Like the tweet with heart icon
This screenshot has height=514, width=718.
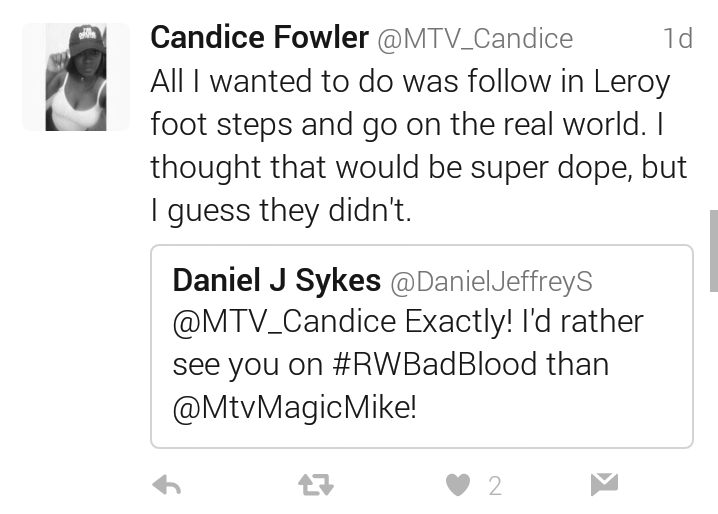[458, 485]
